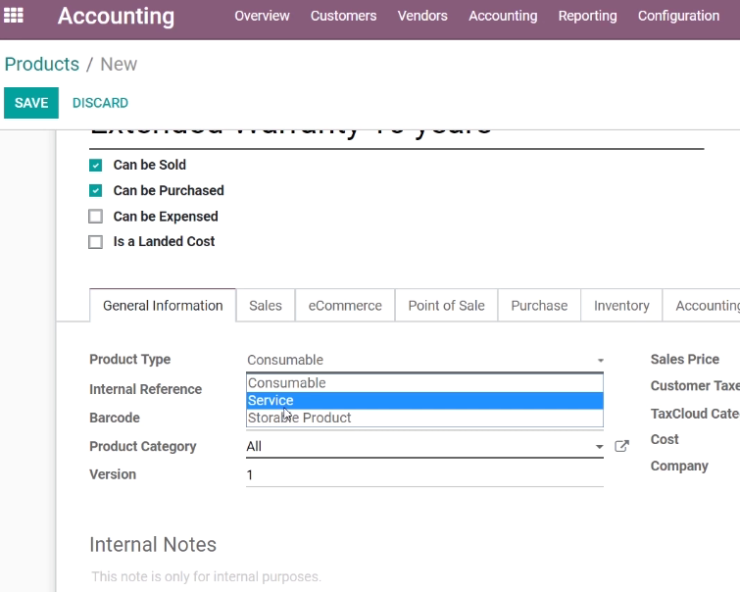Click the Internal Reference label
Viewport: 740px width, 592px height.
coord(145,389)
